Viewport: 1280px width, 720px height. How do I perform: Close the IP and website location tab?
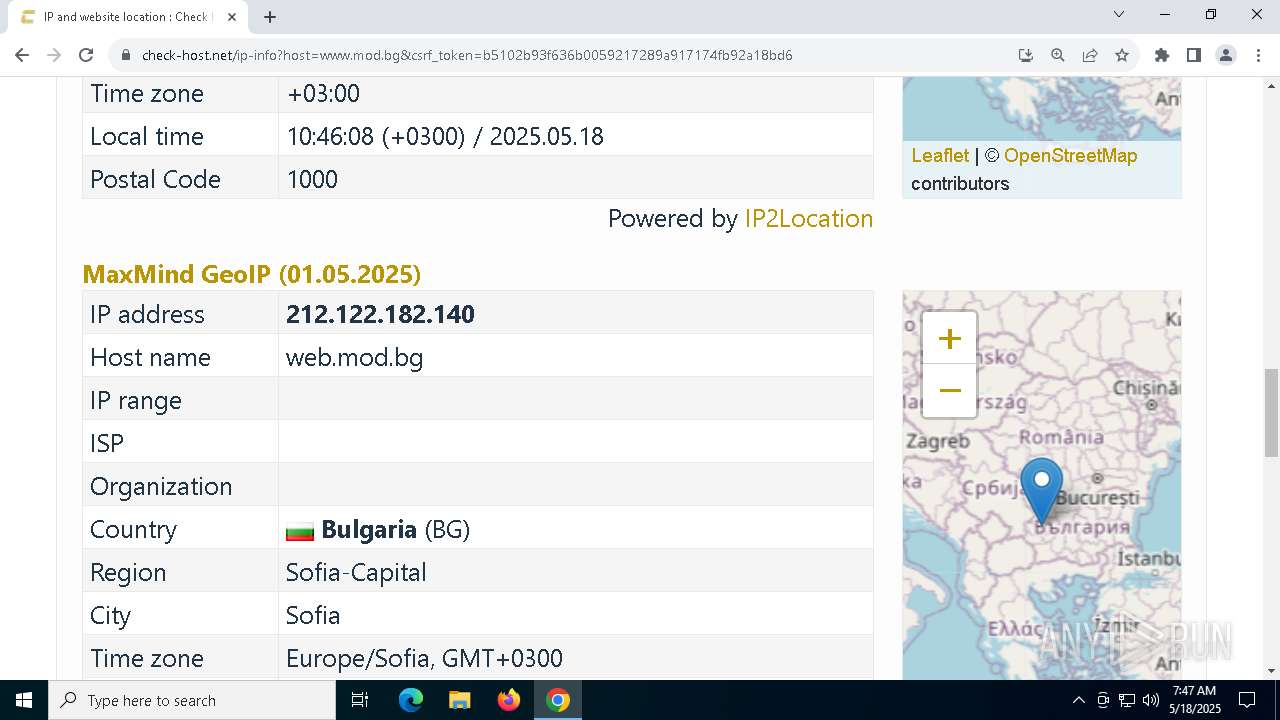[x=232, y=17]
